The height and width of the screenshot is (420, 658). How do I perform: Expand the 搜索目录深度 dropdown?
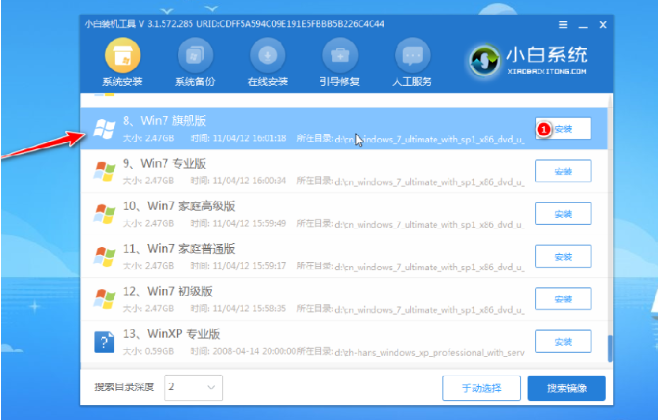[x=193, y=387]
